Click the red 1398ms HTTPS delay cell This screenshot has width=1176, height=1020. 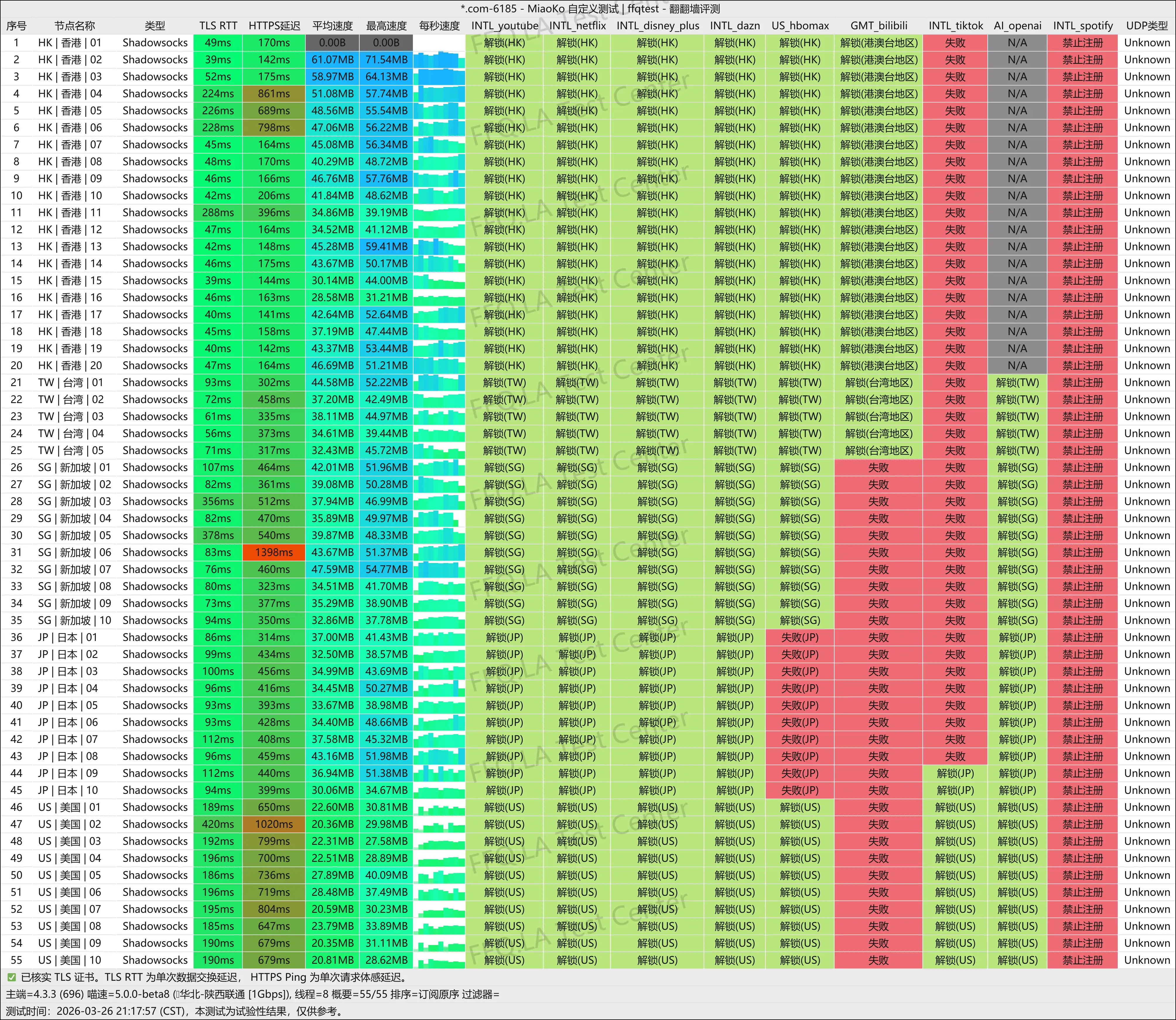click(x=274, y=552)
